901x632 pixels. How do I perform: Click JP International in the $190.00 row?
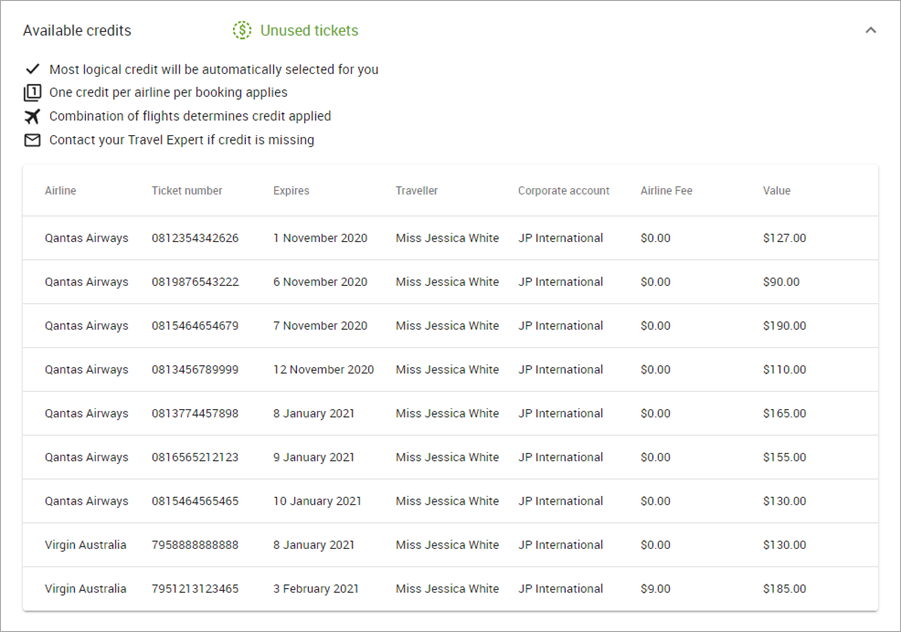561,326
